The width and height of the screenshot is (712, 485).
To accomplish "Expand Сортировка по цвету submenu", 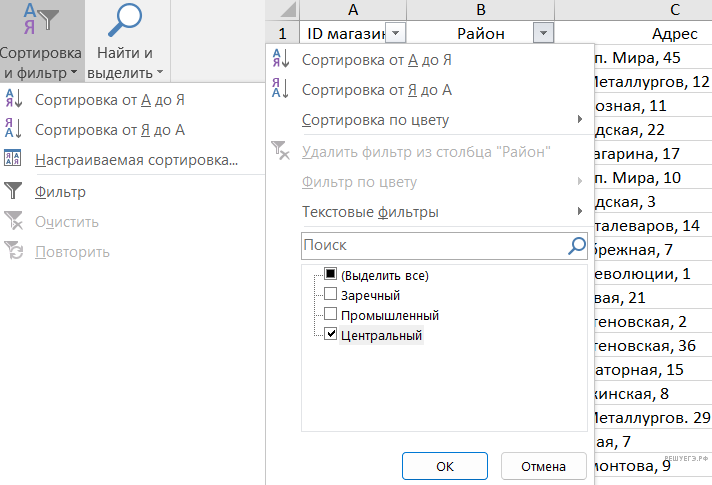I will 440,120.
